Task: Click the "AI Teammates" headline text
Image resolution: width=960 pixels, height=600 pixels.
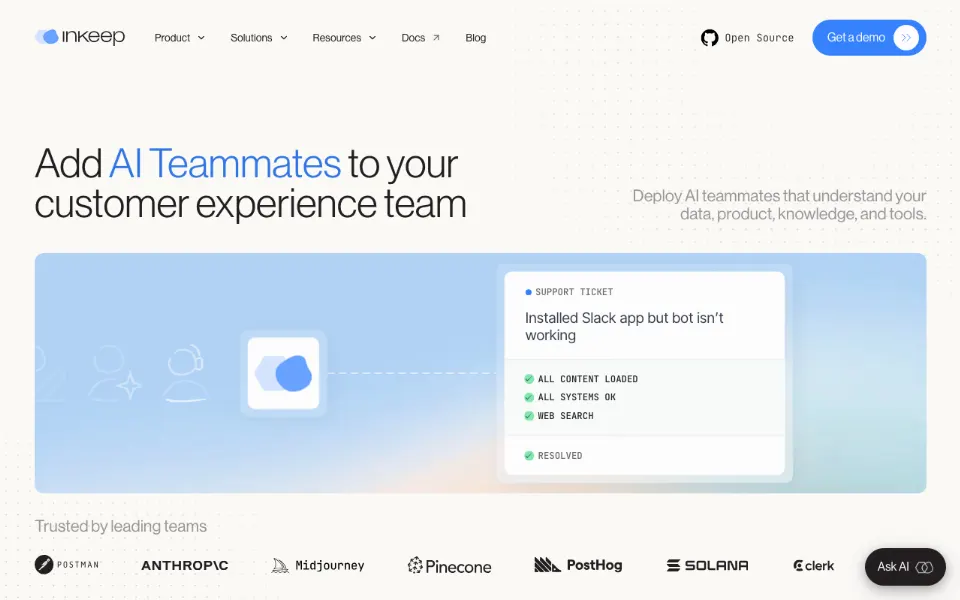Action: [225, 163]
